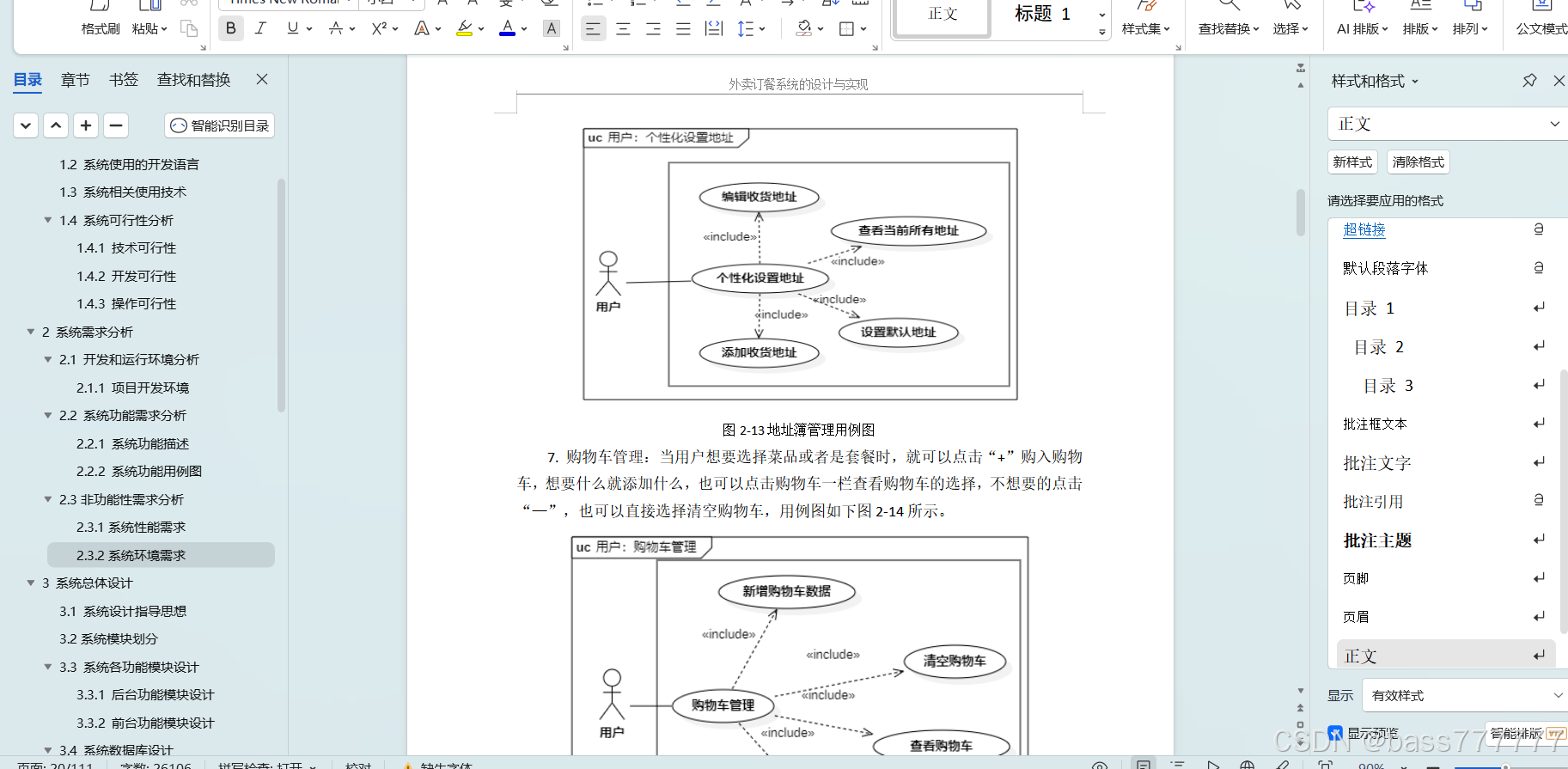The width and height of the screenshot is (1568, 769).
Task: Open the 查找和替换 tab
Action: coord(194,80)
